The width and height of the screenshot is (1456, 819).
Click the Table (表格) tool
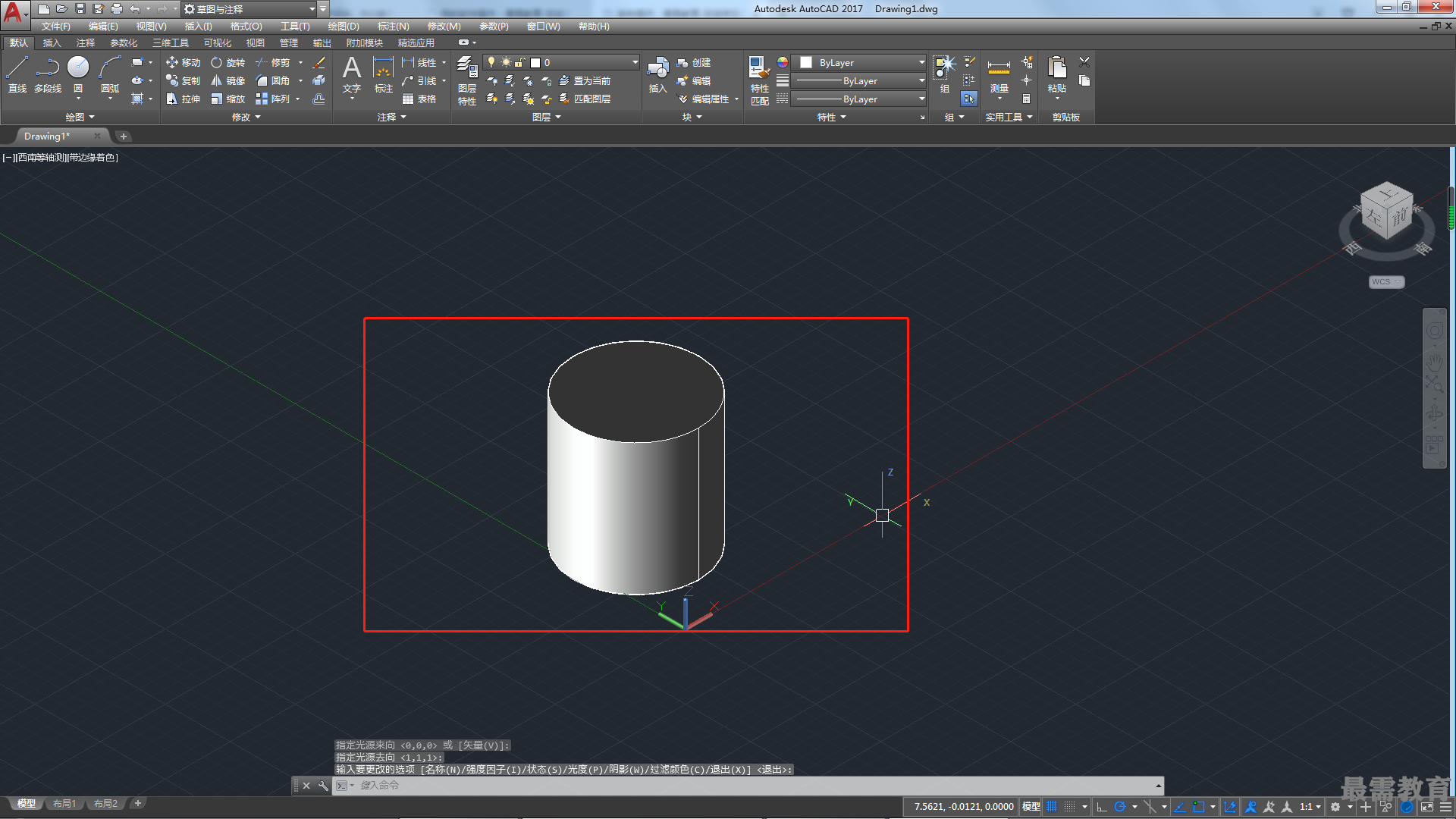pos(419,99)
